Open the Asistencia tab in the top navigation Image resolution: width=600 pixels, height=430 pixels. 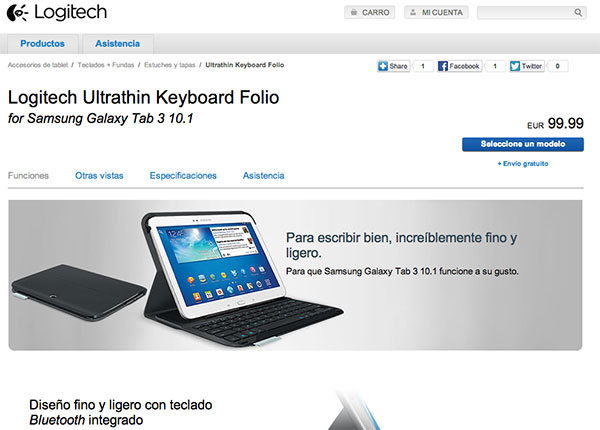pos(118,44)
